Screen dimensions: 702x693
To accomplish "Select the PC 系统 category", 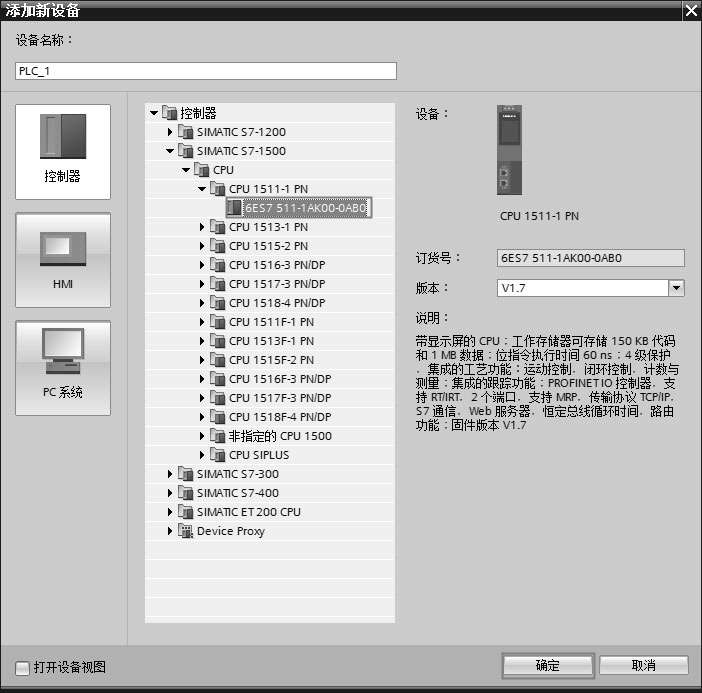I will 63,368.
